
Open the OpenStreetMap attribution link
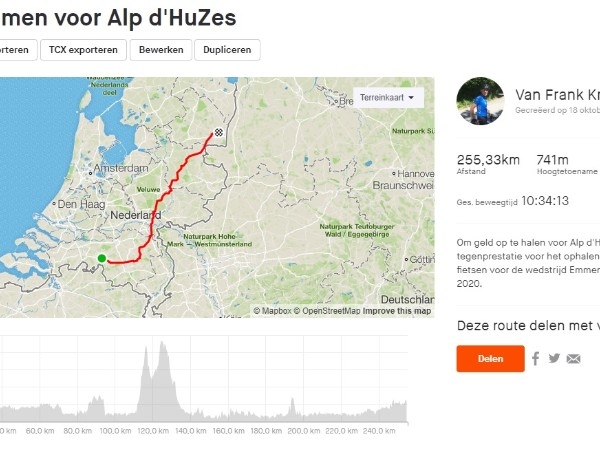click(x=327, y=311)
